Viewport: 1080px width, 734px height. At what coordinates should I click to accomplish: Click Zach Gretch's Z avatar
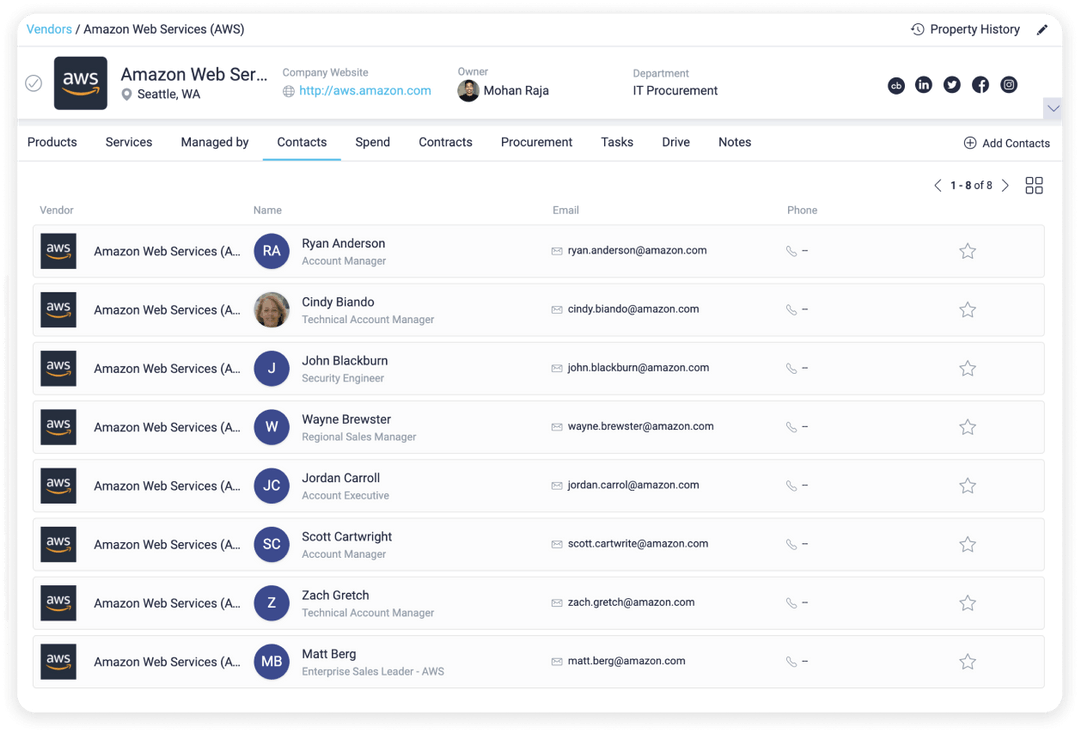tap(271, 603)
